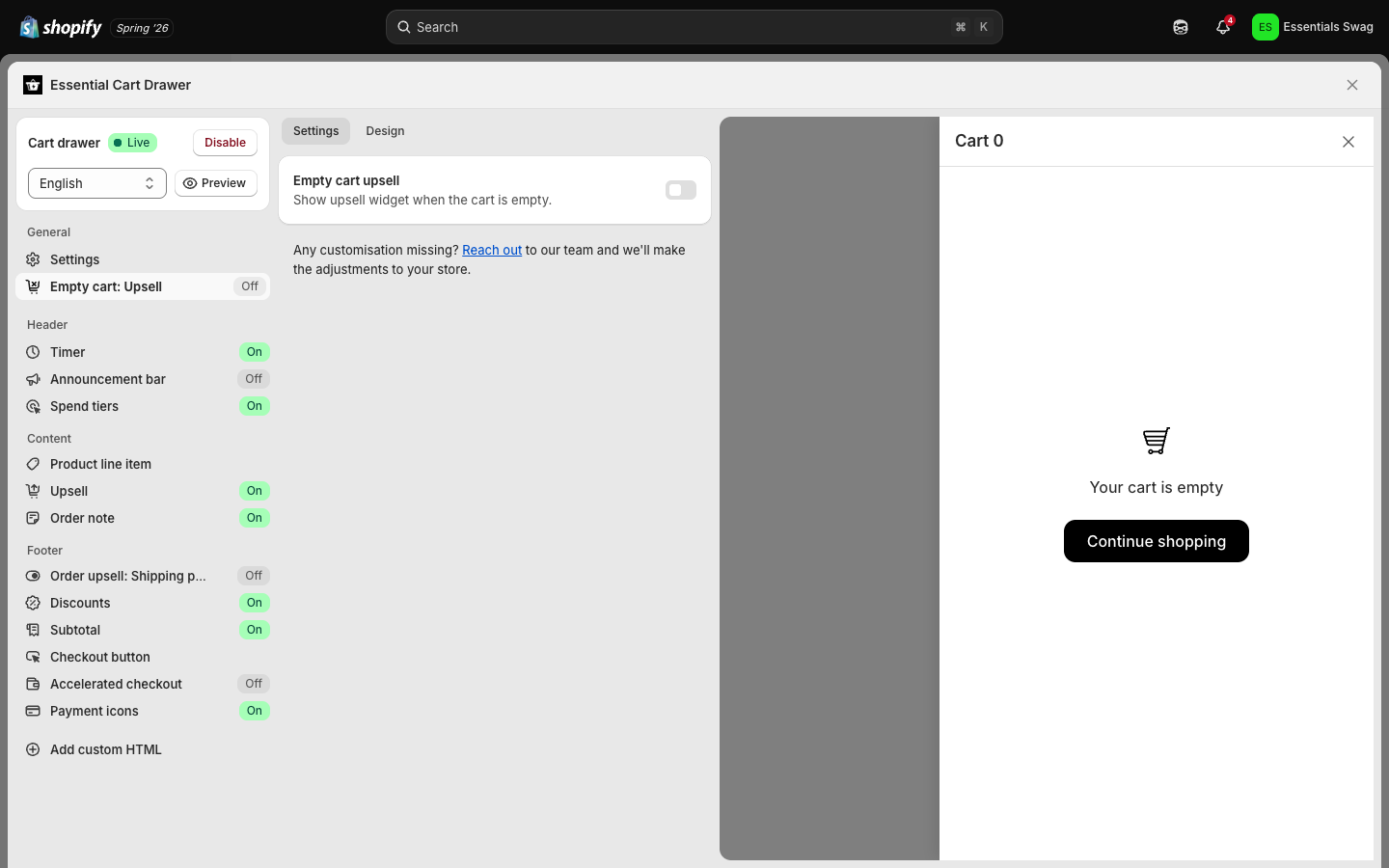The height and width of the screenshot is (868, 1389).
Task: Open the Subtotal settings
Action: click(143, 630)
